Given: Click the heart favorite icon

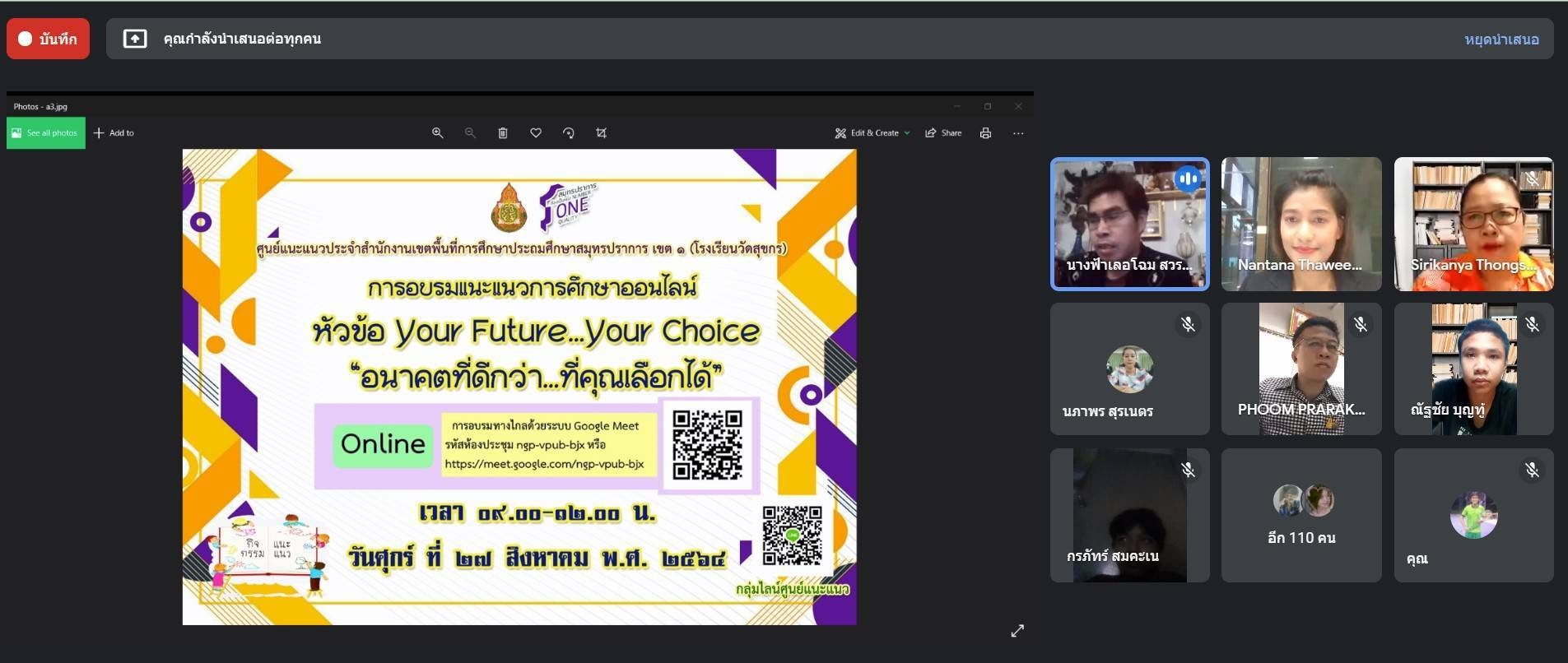Looking at the screenshot, I should [x=536, y=133].
